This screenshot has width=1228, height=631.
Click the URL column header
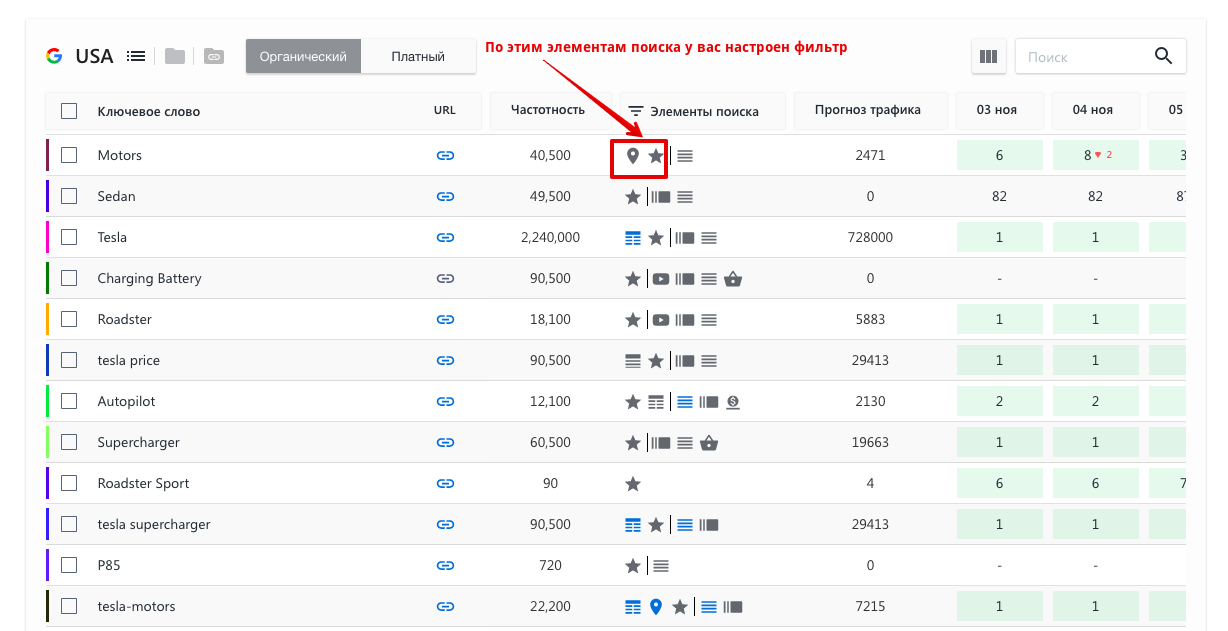pyautogui.click(x=445, y=110)
